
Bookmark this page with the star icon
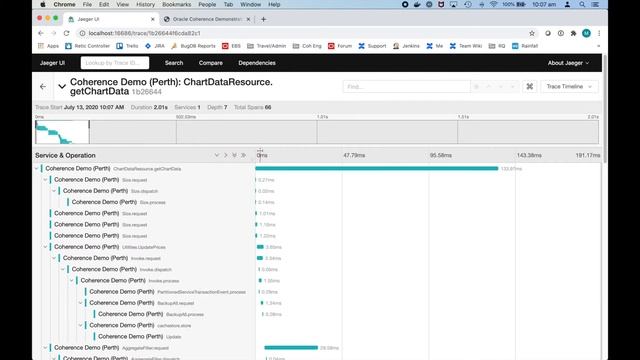(x=532, y=33)
